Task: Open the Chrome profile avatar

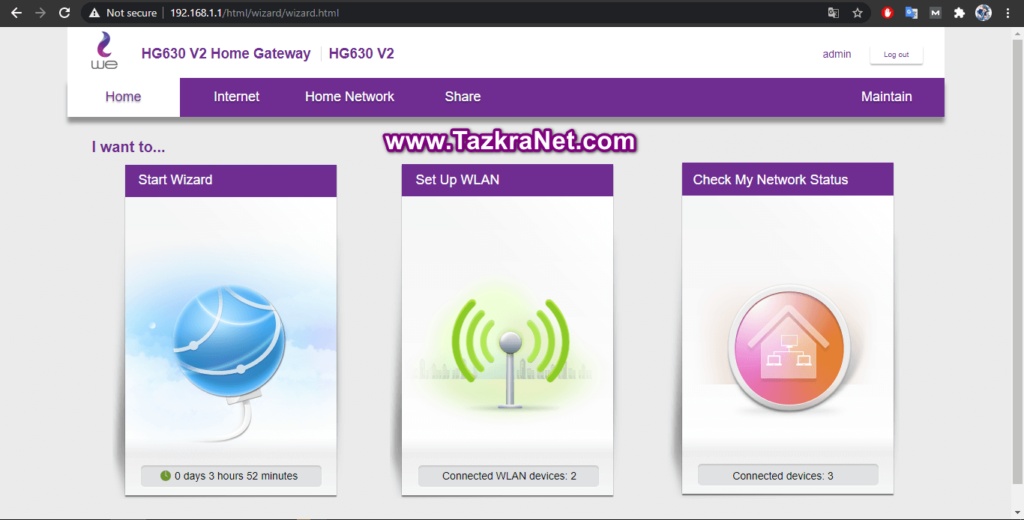Action: click(x=984, y=13)
